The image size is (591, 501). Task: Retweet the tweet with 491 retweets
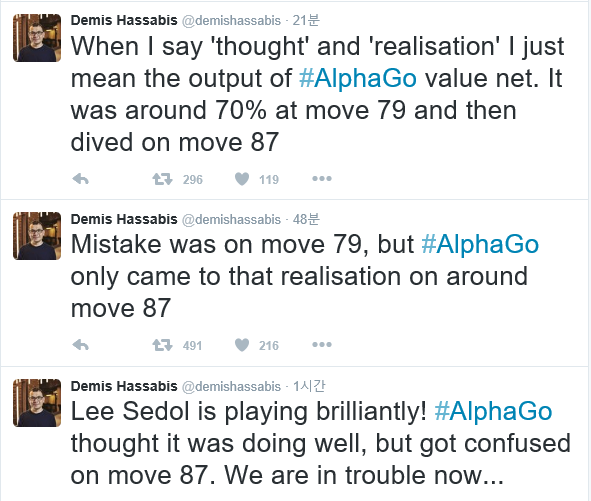[x=162, y=345]
